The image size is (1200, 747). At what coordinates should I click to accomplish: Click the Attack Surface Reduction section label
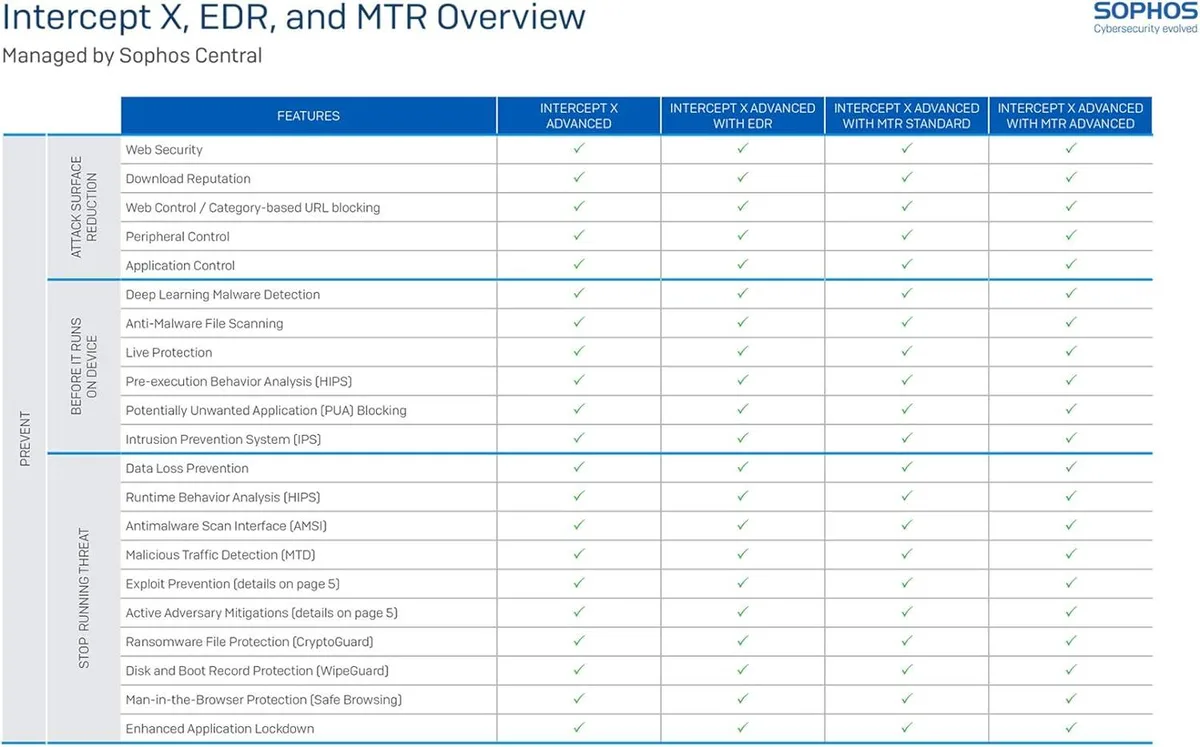point(85,207)
